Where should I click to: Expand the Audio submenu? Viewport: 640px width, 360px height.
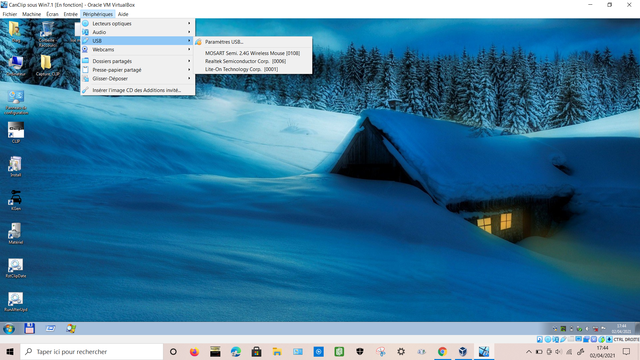(138, 32)
